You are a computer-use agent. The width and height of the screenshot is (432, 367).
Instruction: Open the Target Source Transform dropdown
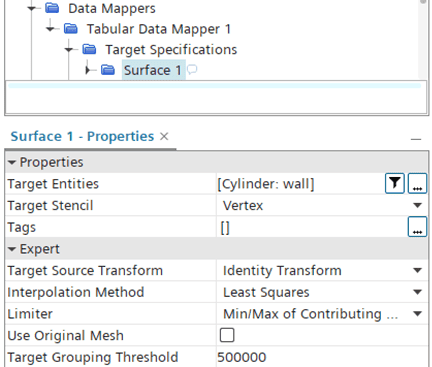click(417, 270)
